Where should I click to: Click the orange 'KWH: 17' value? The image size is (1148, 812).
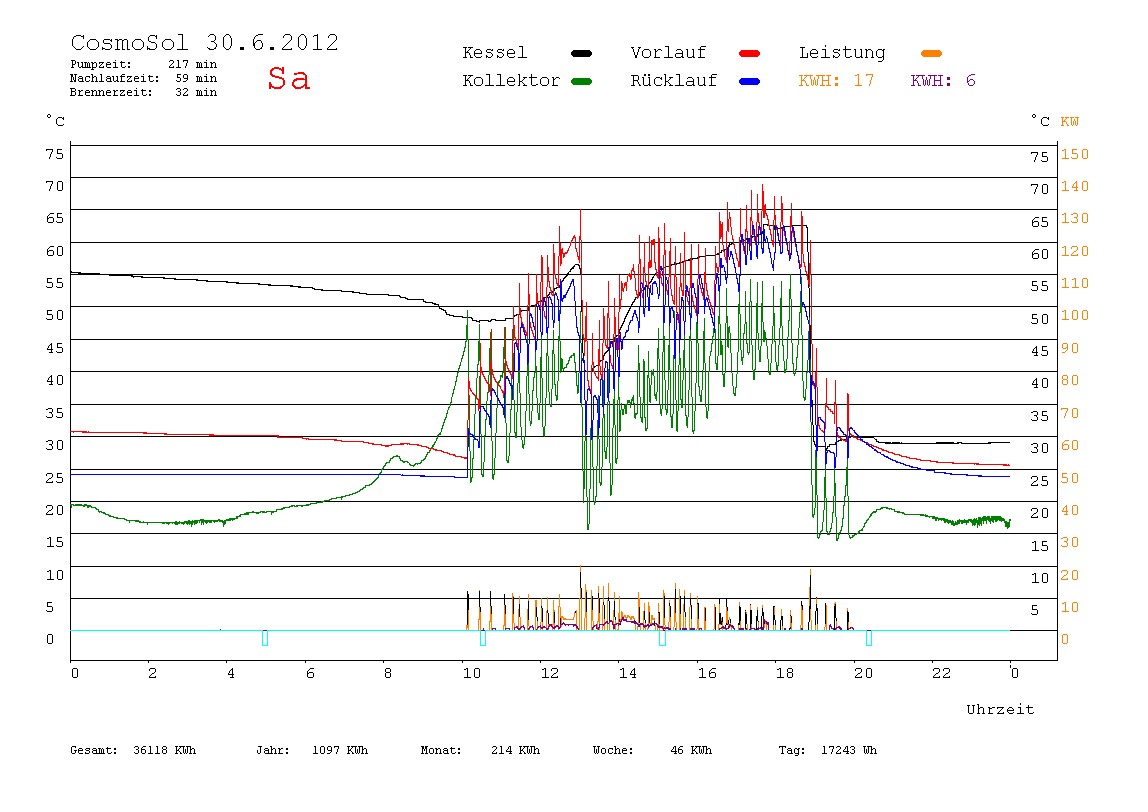(x=836, y=81)
